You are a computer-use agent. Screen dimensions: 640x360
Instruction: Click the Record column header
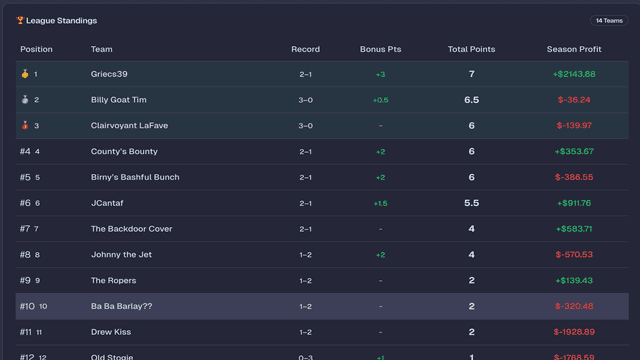click(x=305, y=49)
